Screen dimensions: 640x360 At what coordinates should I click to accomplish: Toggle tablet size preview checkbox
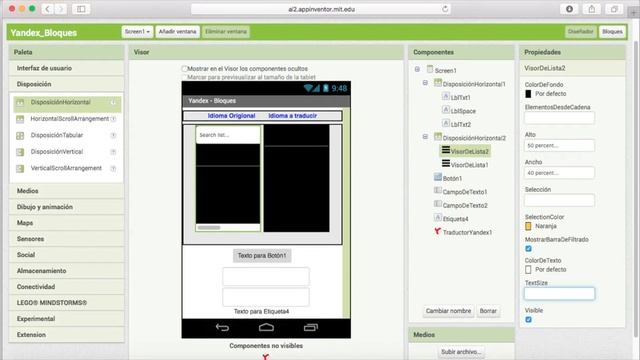point(184,77)
